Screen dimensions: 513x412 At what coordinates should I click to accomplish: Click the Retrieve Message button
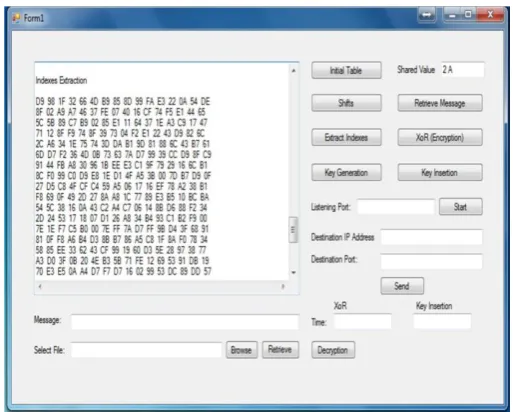(x=440, y=103)
